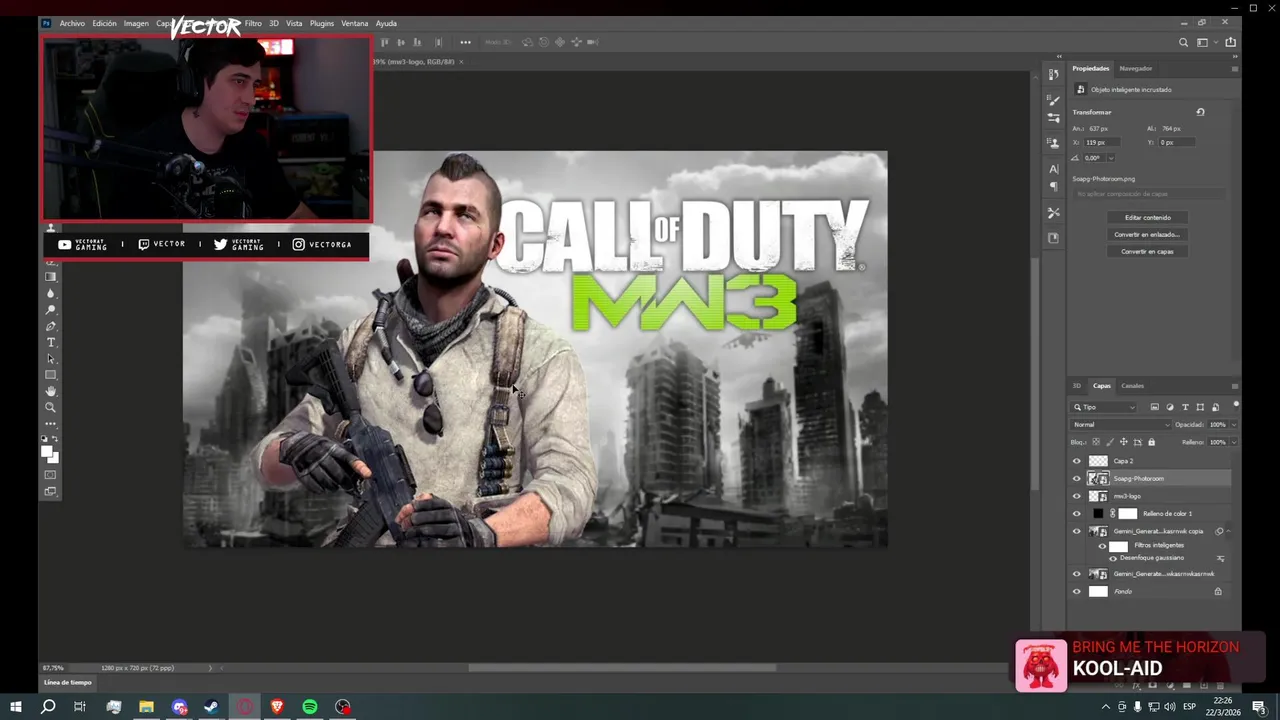Click the foreground color swatch
Viewport: 1280px width, 720px height.
pyautogui.click(x=46, y=452)
